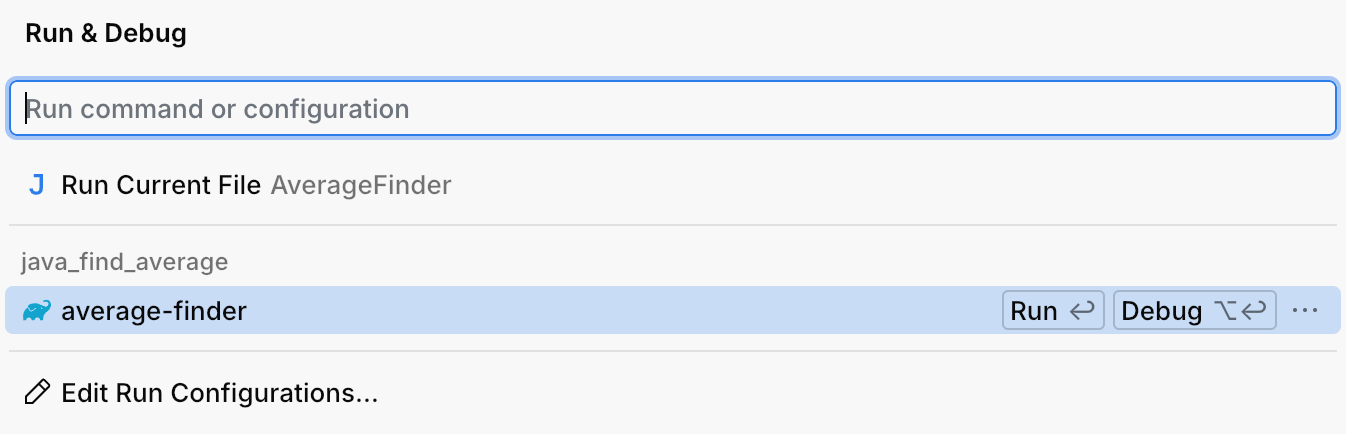The width and height of the screenshot is (1346, 434).
Task: Click the word Run inside Run button
Action: pos(1034,311)
